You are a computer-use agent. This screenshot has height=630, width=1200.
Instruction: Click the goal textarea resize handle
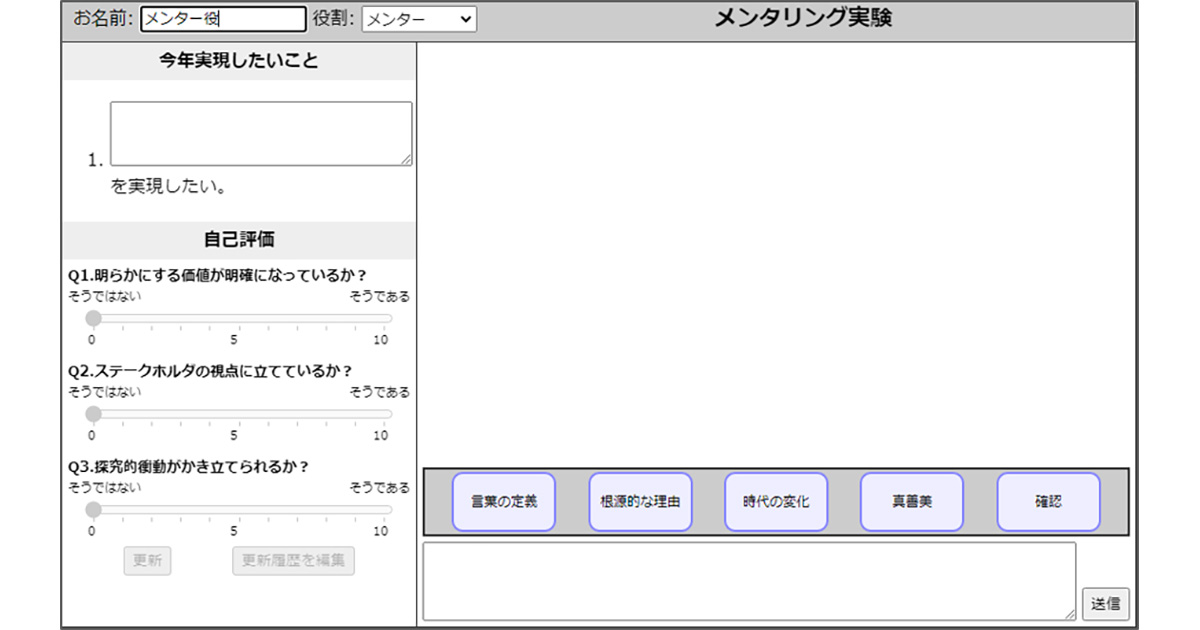[408, 160]
